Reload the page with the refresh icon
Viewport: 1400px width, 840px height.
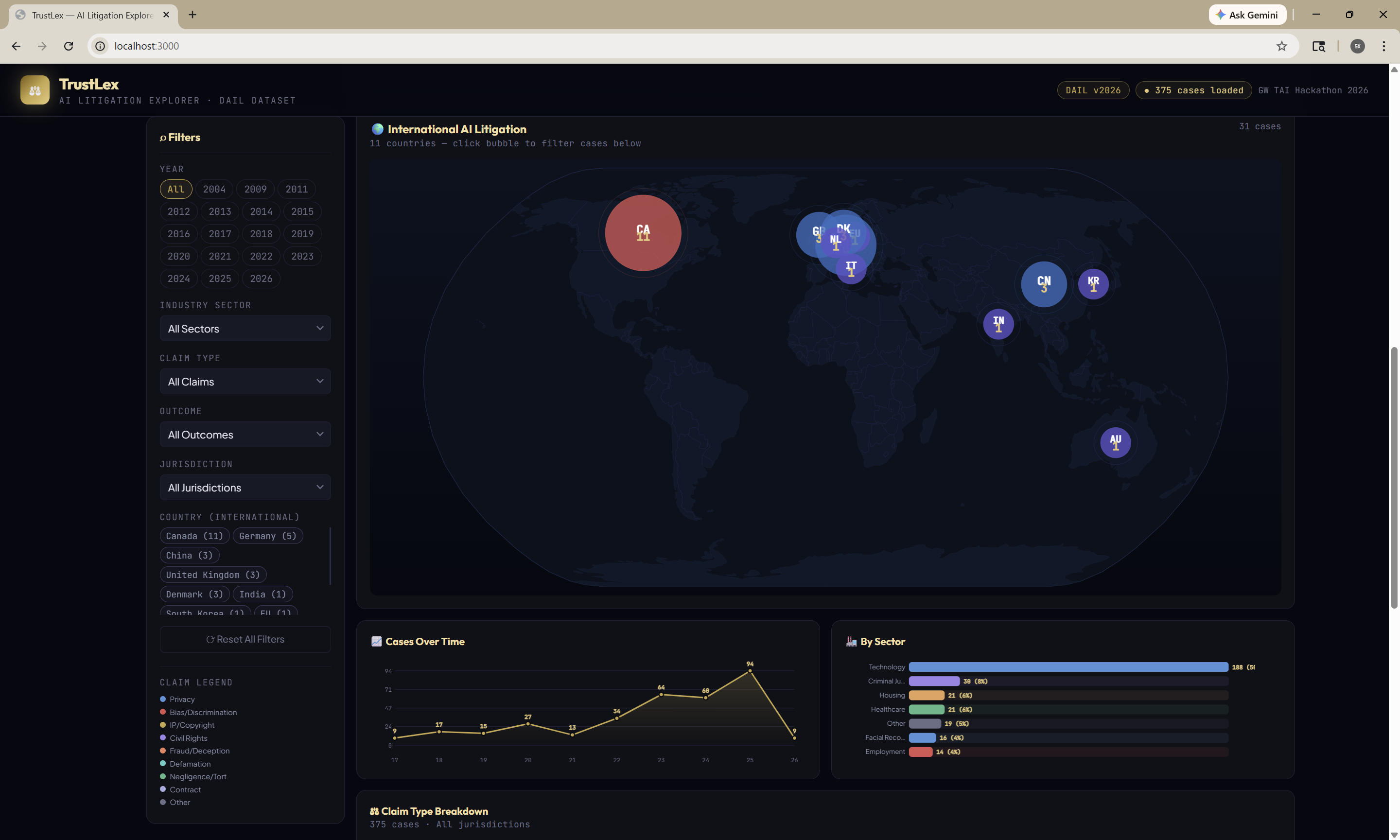click(x=69, y=46)
